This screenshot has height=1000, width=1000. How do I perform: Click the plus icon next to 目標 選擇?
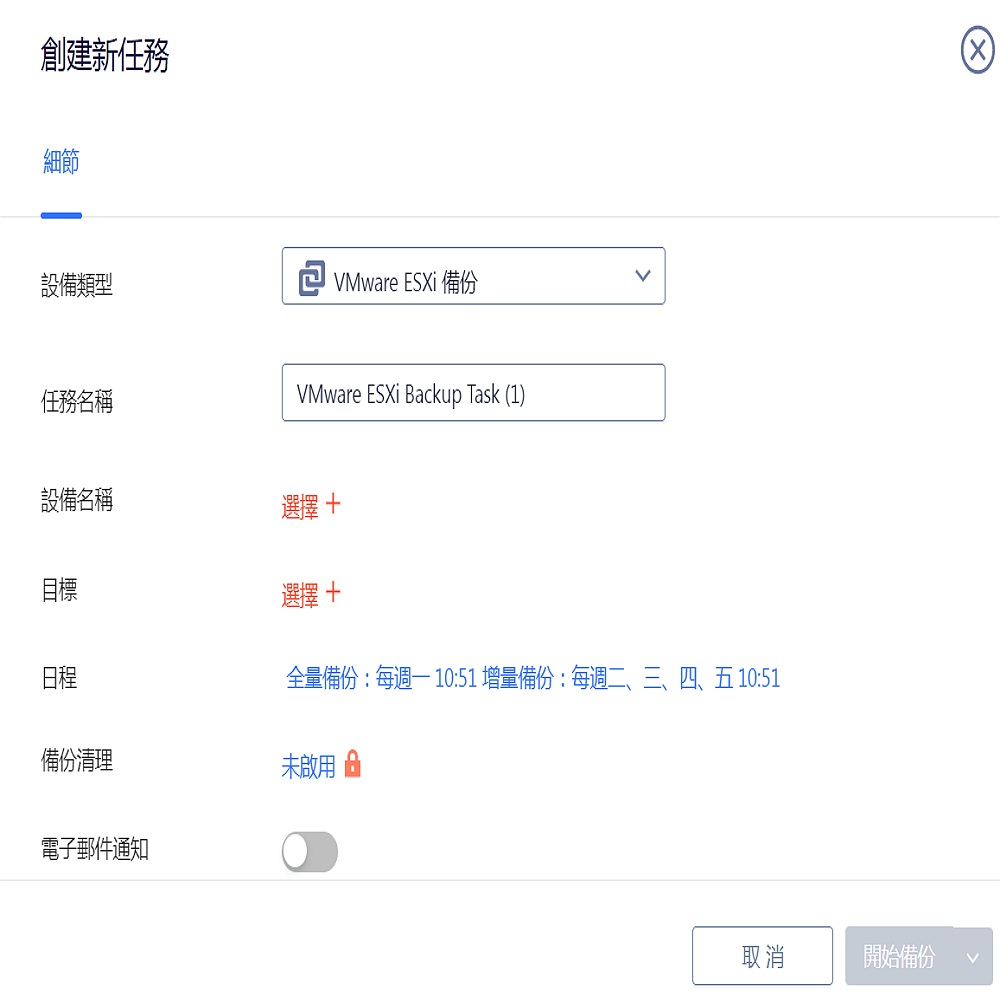(x=333, y=592)
